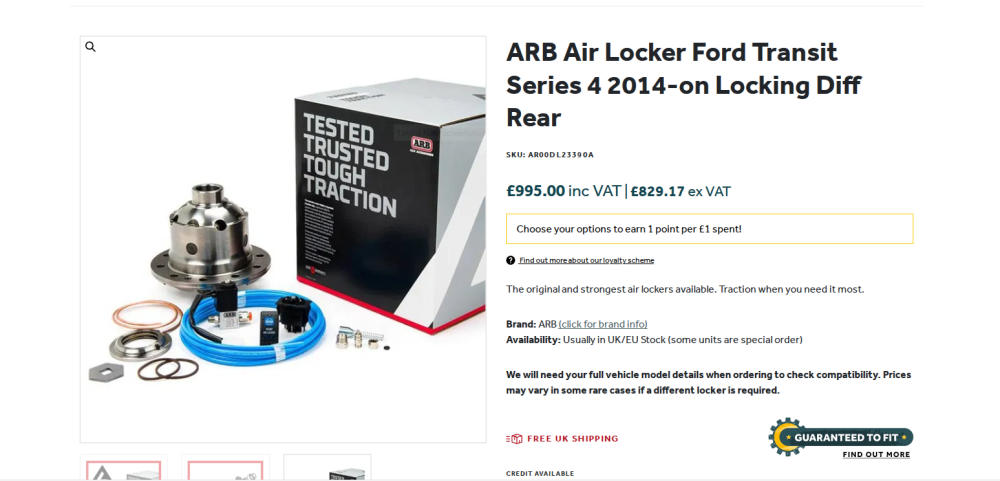Click the free shipping parcel icon
The width and height of the screenshot is (1000, 481).
[x=514, y=439]
